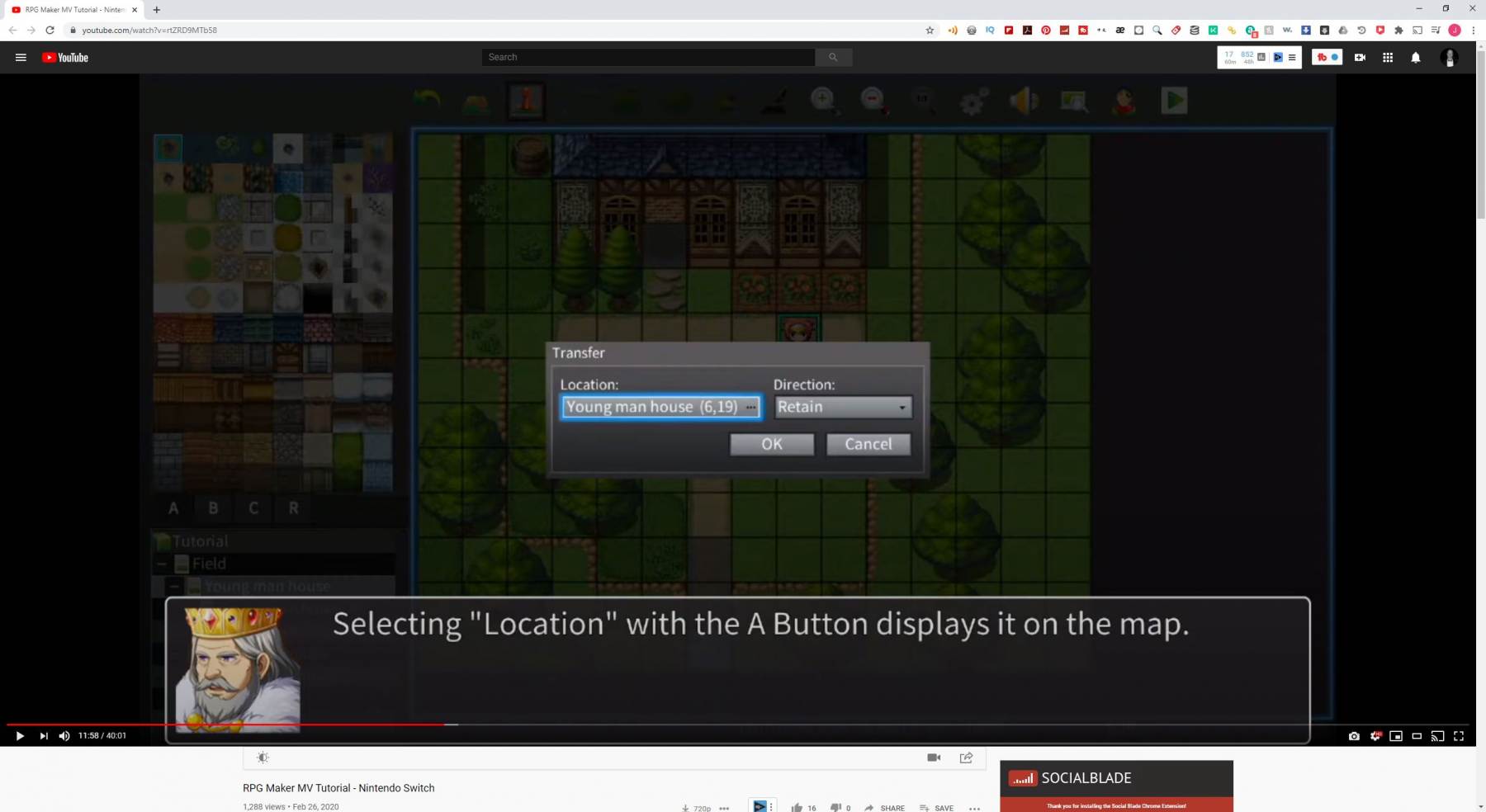Viewport: 1486px width, 812px height.
Task: Open the more actions ellipsis after SAVE
Action: click(x=974, y=808)
